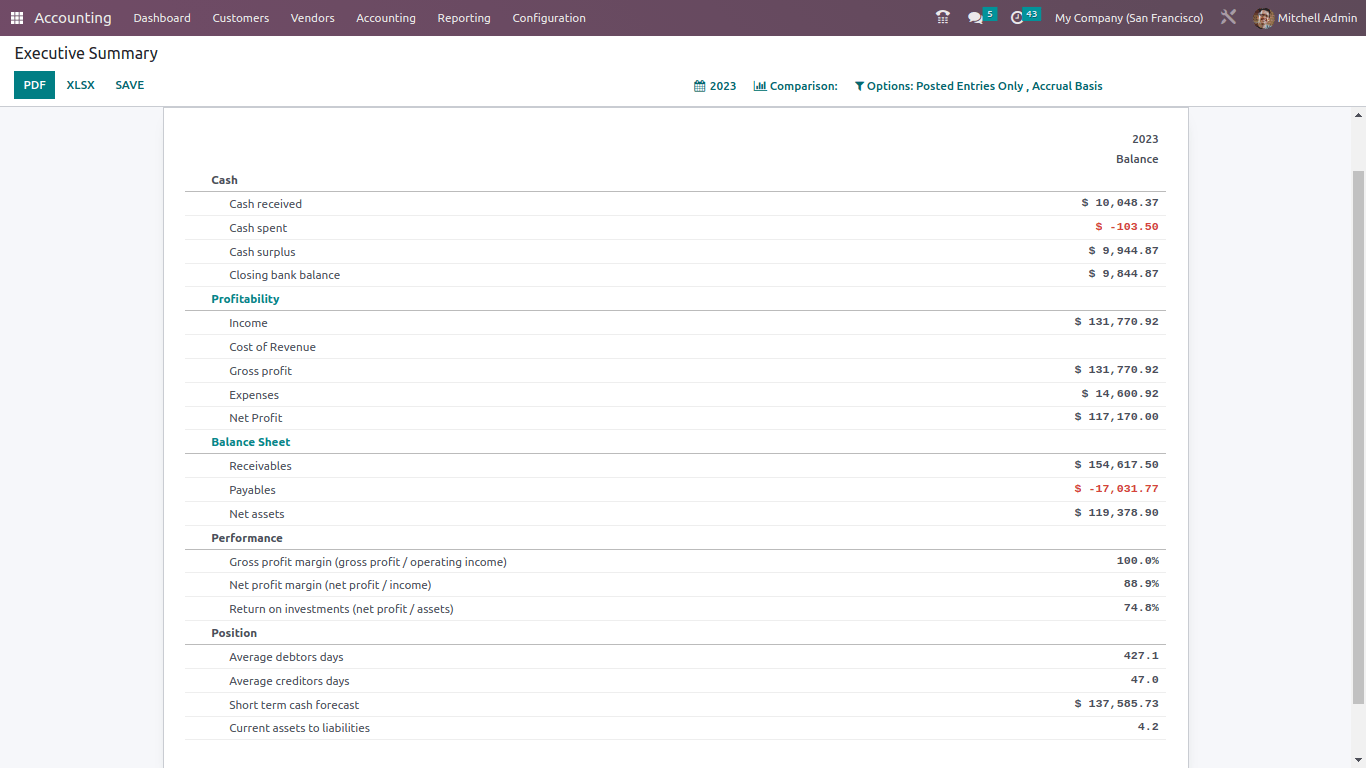Viewport: 1366px width, 768px height.
Task: Click the bar chart icon next to Comparison
Action: click(759, 86)
